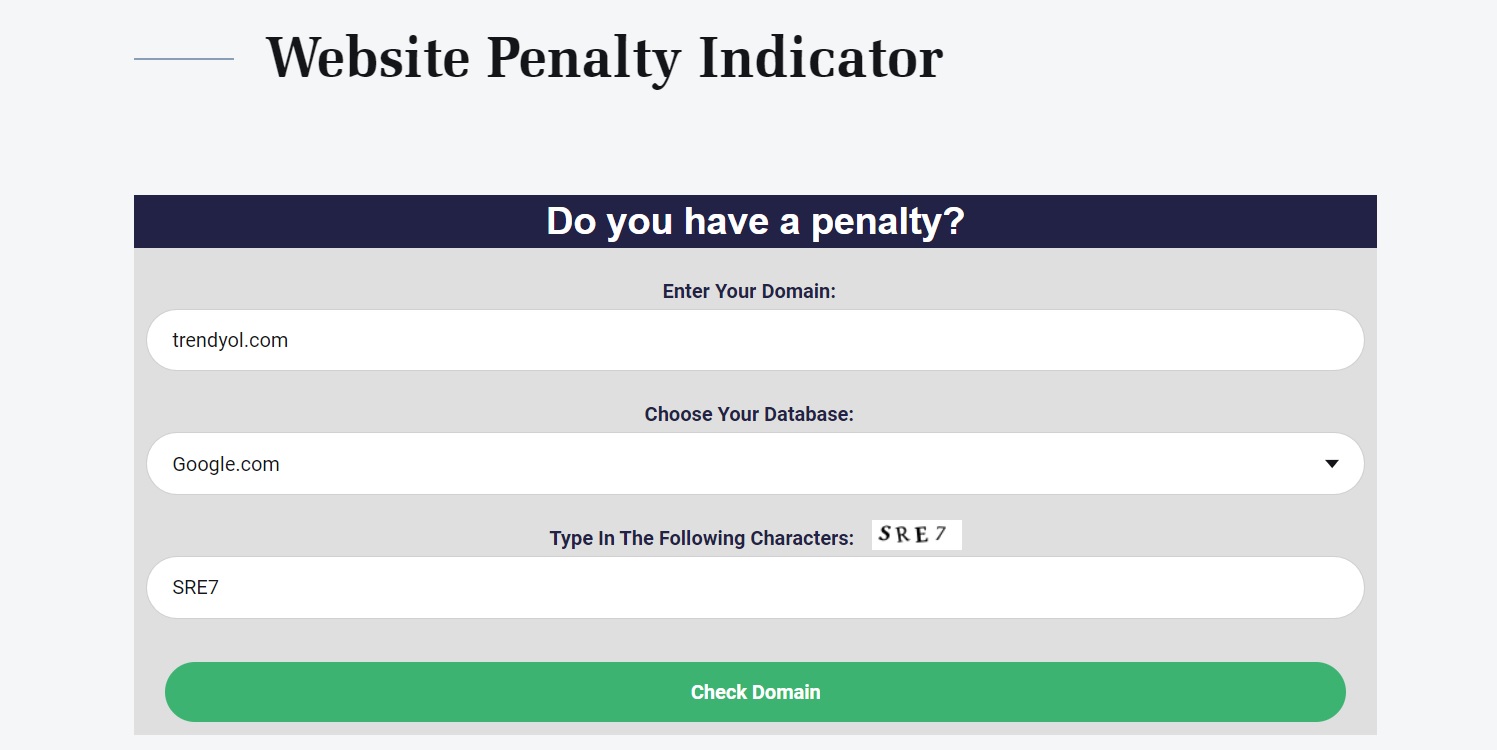Click the Type In The Following Characters label
This screenshot has width=1497, height=750.
pos(702,538)
